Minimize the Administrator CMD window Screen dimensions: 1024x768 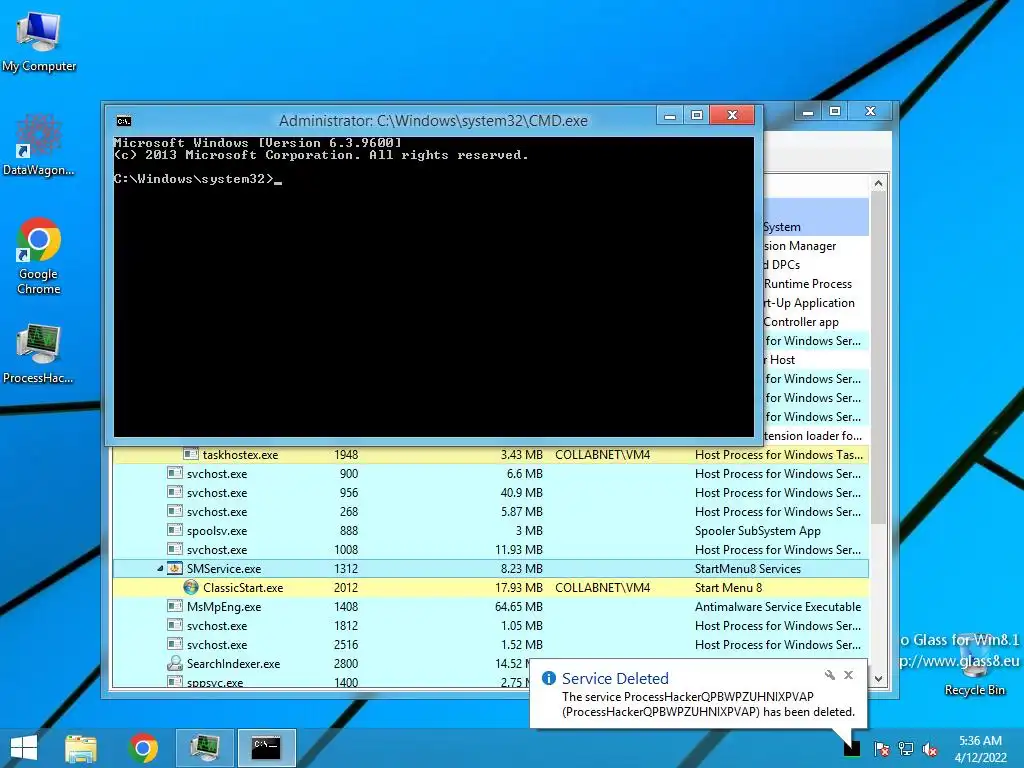tap(669, 116)
